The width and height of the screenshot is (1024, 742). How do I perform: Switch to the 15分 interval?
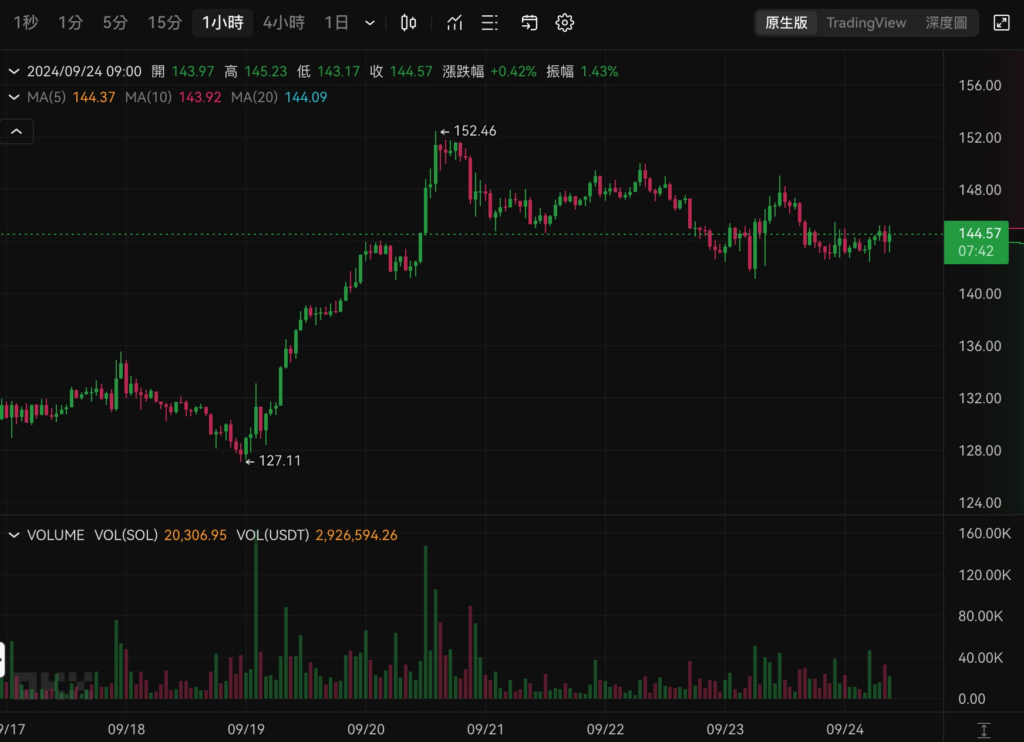[164, 23]
